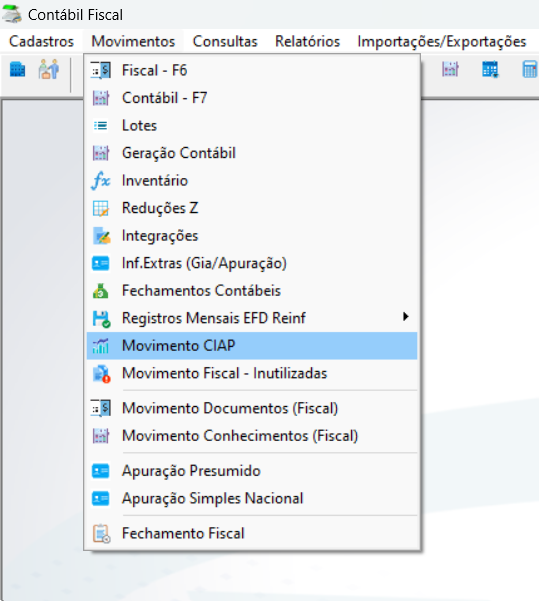This screenshot has height=601, width=539.
Task: Close the open Movimentos menu
Action: point(133,41)
